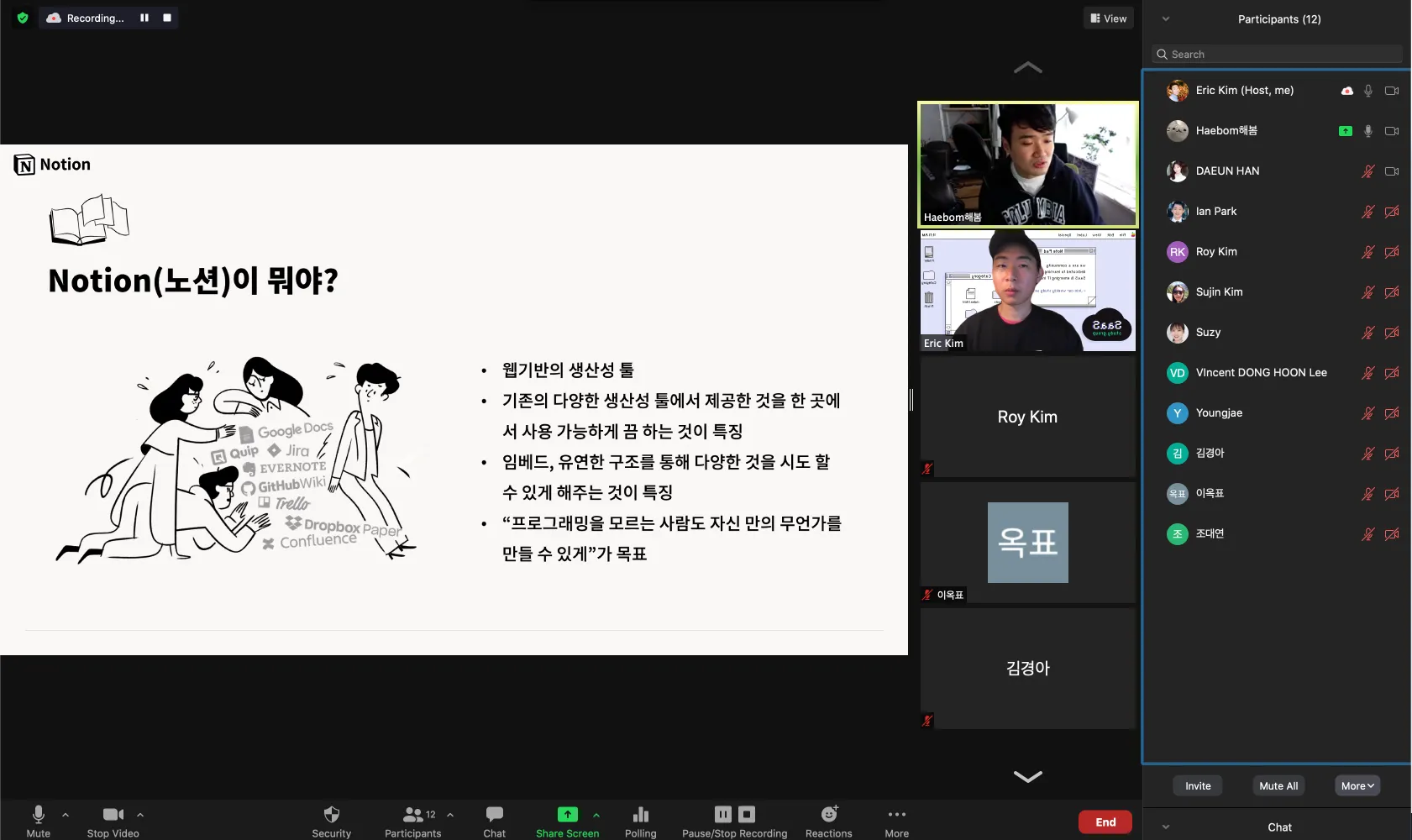Click Ian Park's muted microphone icon

click(1368, 212)
